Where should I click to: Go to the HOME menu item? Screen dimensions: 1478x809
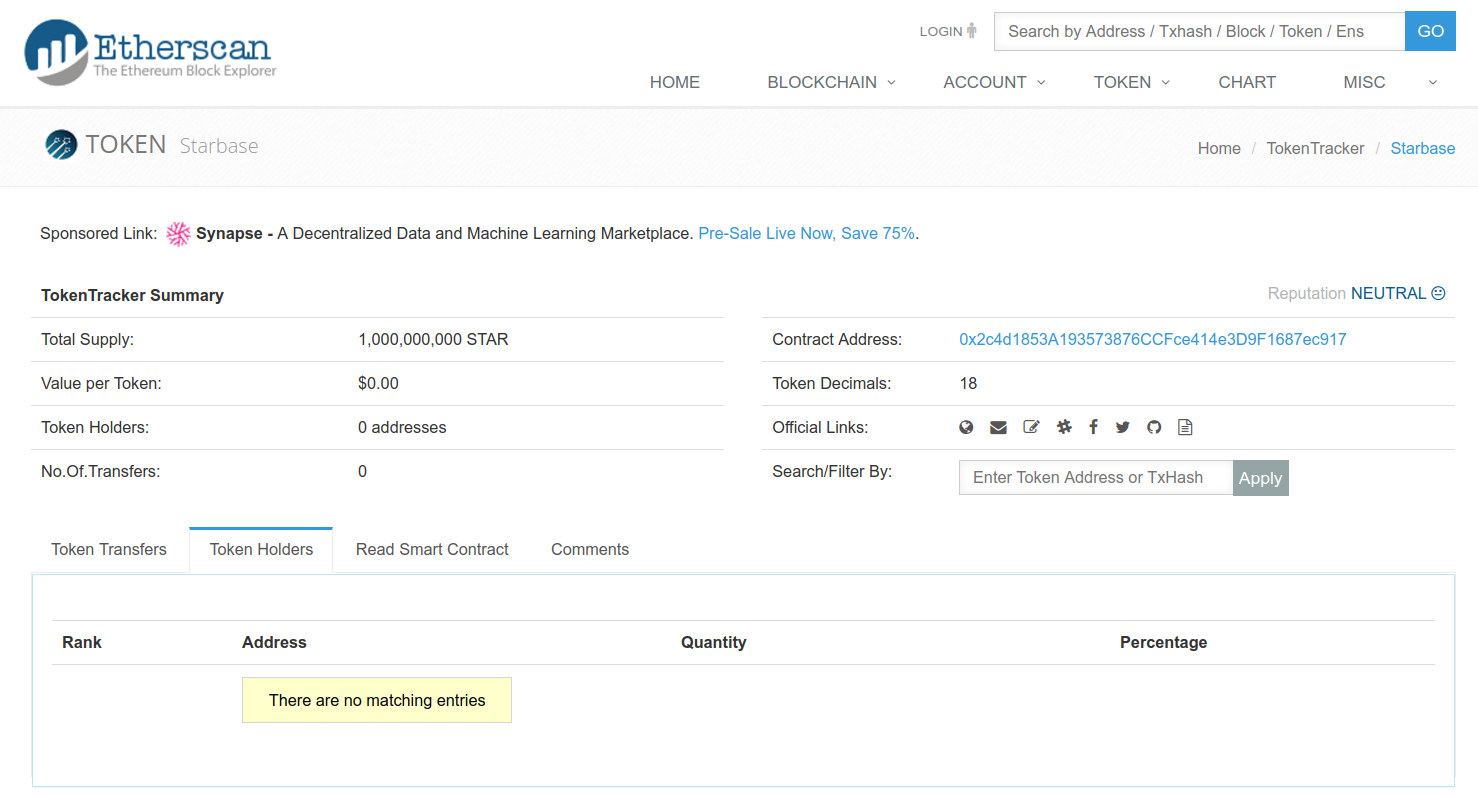[675, 82]
